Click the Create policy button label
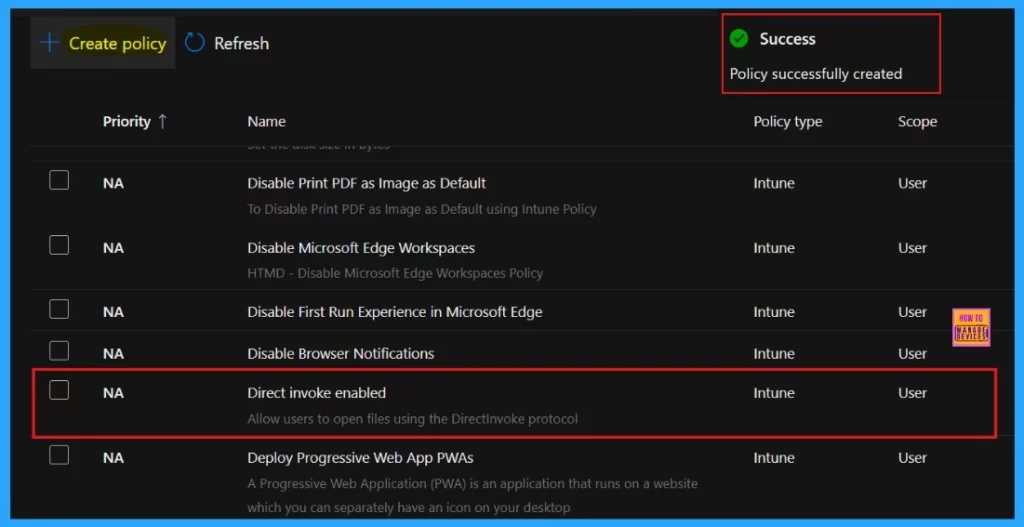1024x527 pixels. click(x=118, y=44)
